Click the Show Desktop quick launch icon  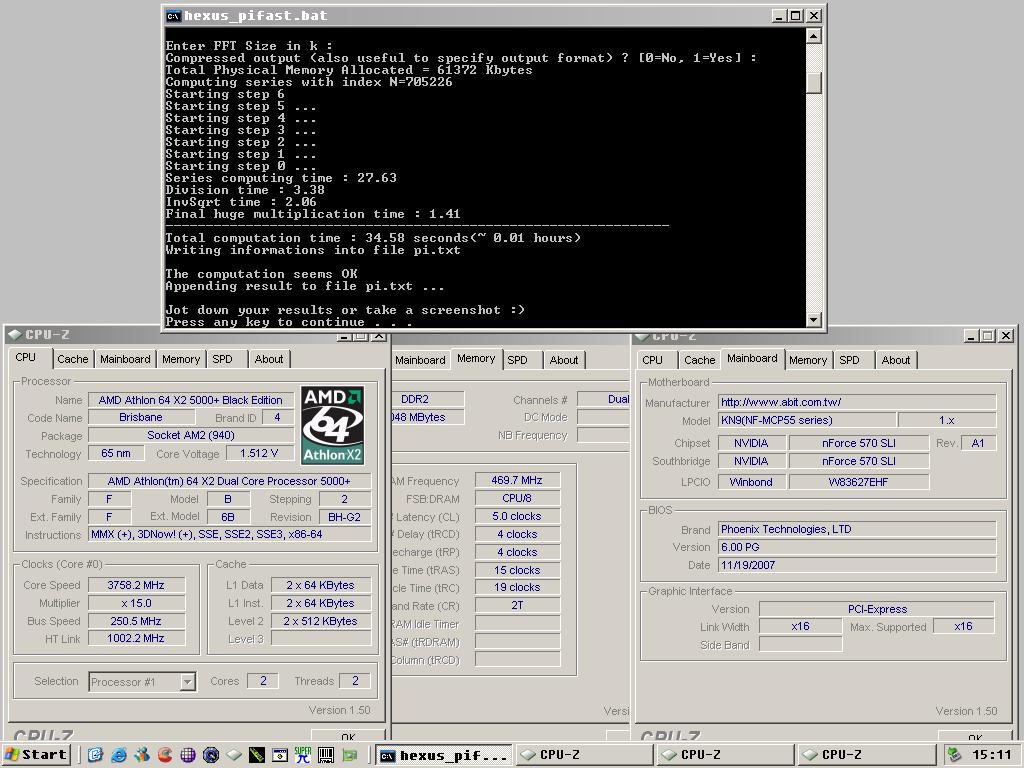[95, 755]
